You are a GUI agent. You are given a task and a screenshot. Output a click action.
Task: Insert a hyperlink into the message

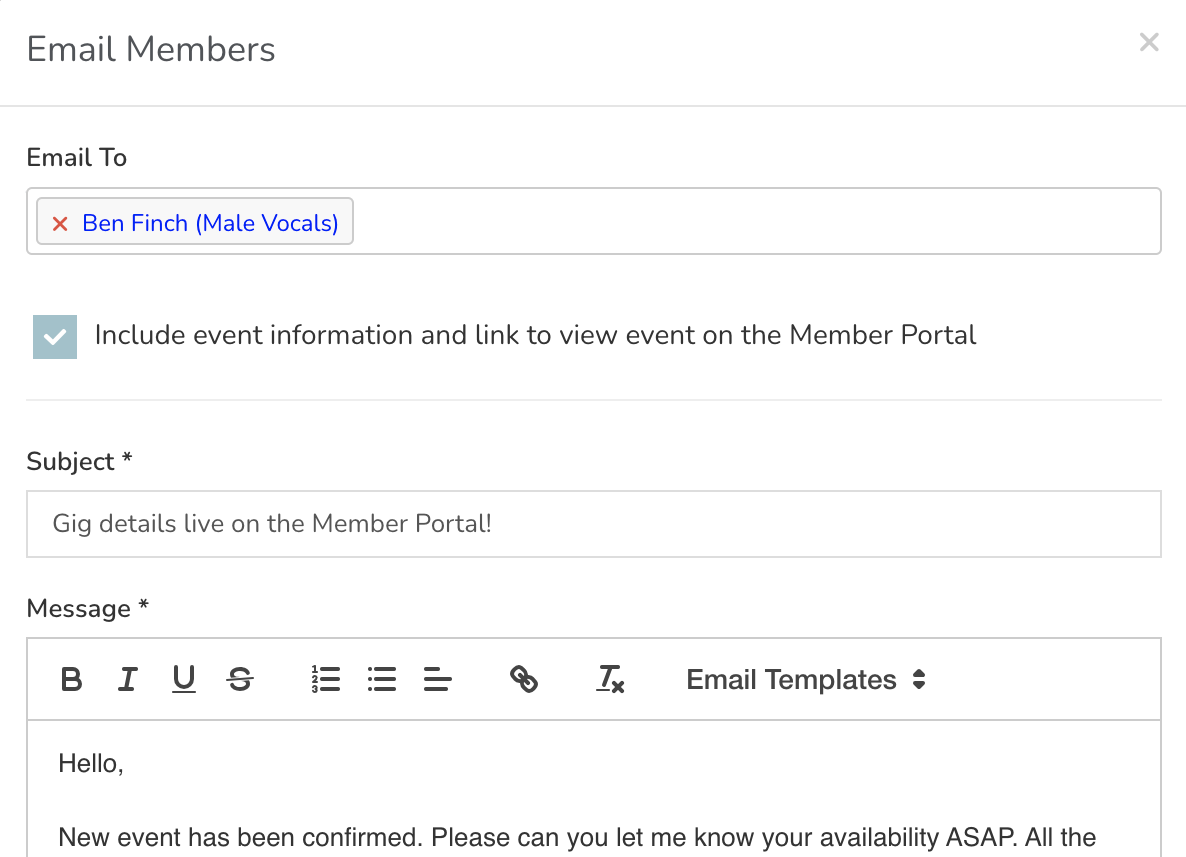point(524,679)
